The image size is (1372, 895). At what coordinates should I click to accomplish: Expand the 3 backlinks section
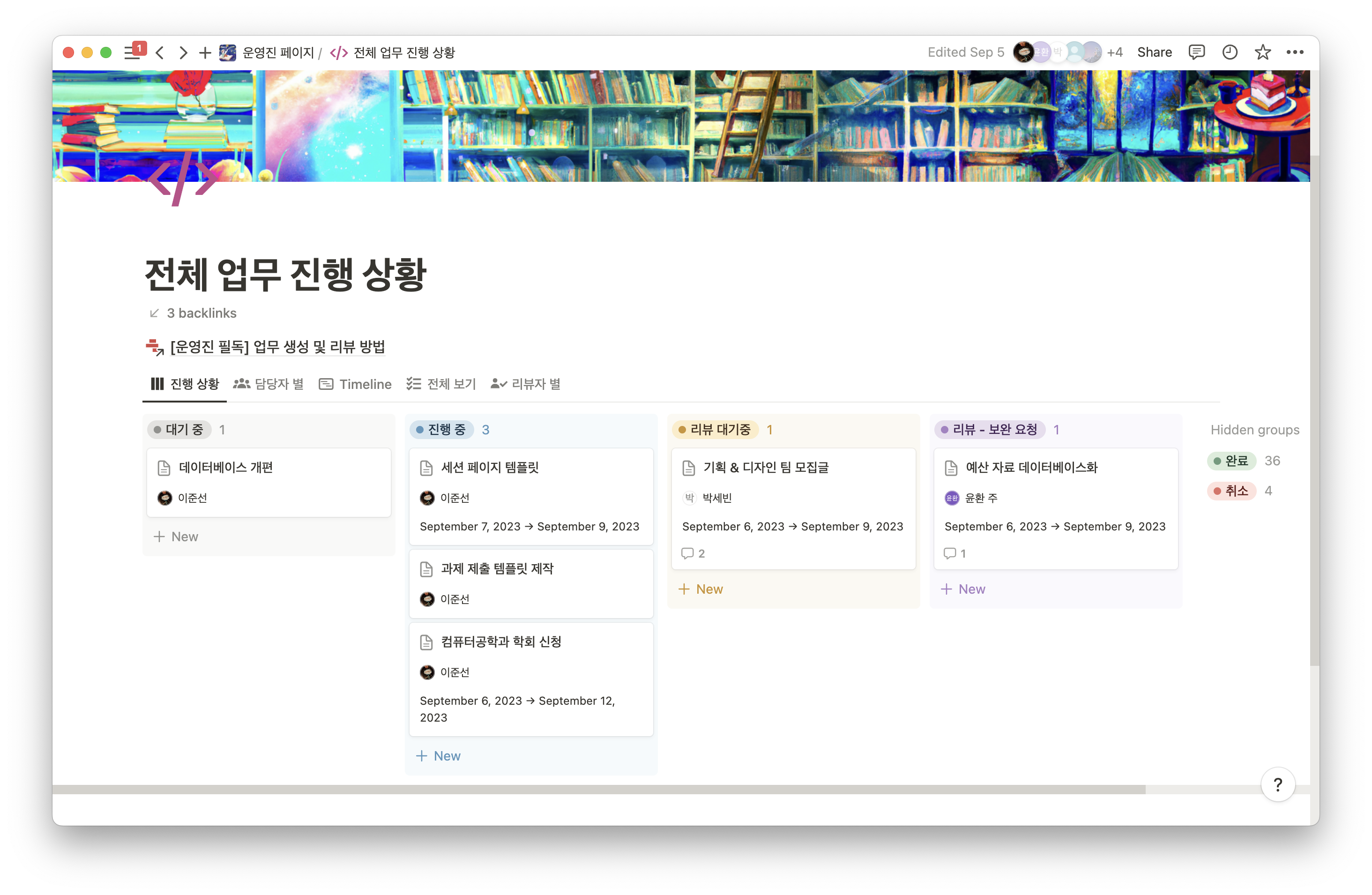[x=194, y=313]
